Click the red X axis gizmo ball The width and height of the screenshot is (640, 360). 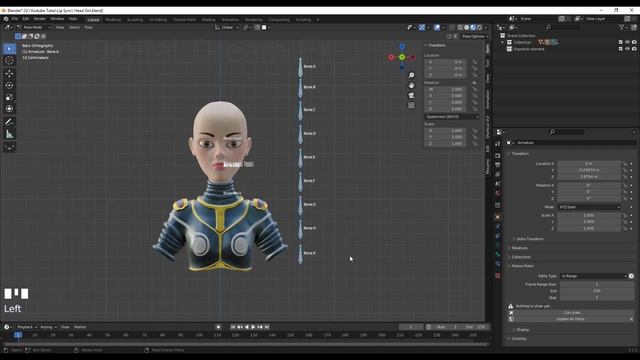[391, 57]
